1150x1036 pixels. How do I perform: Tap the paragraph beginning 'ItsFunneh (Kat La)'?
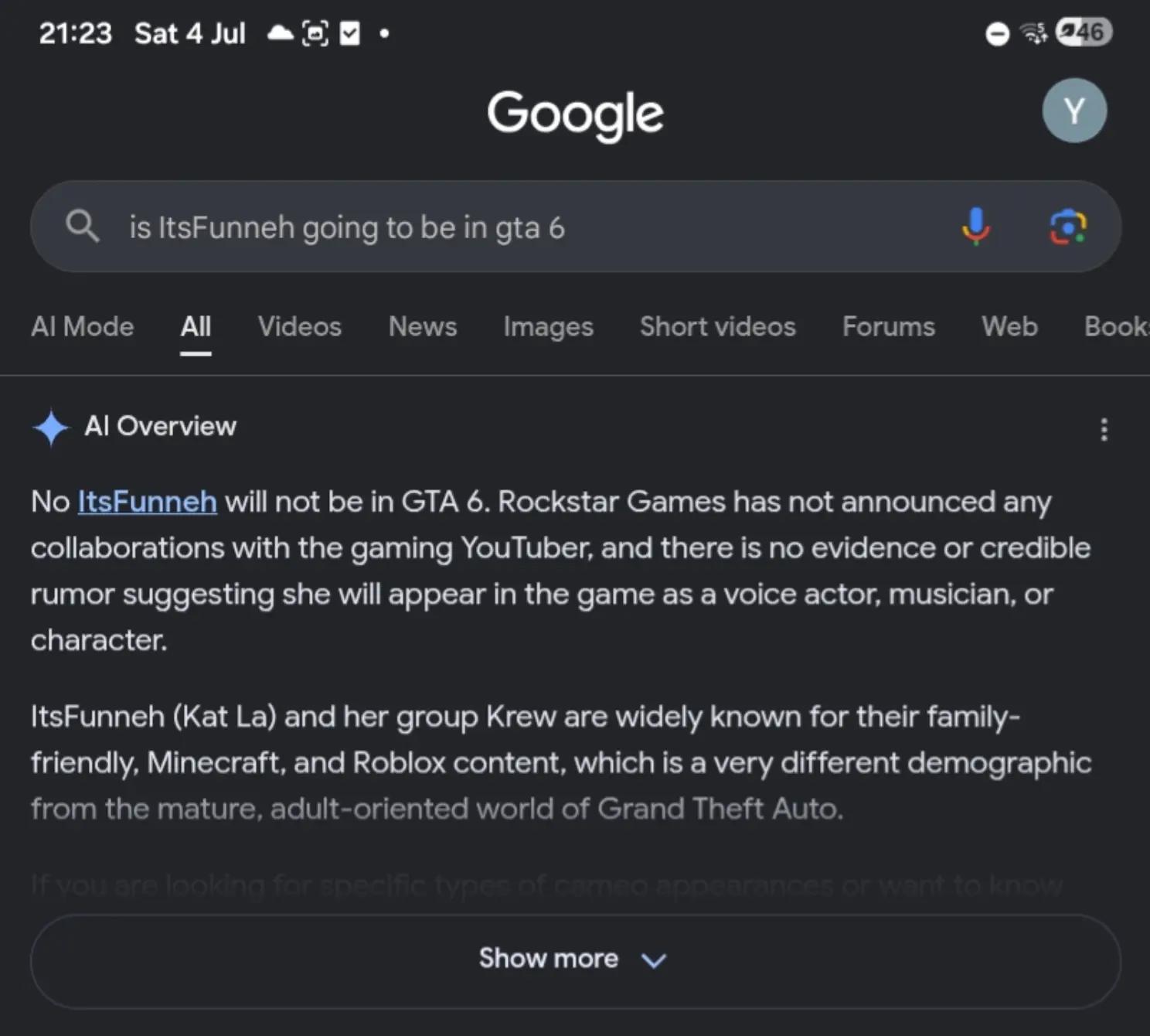(561, 762)
